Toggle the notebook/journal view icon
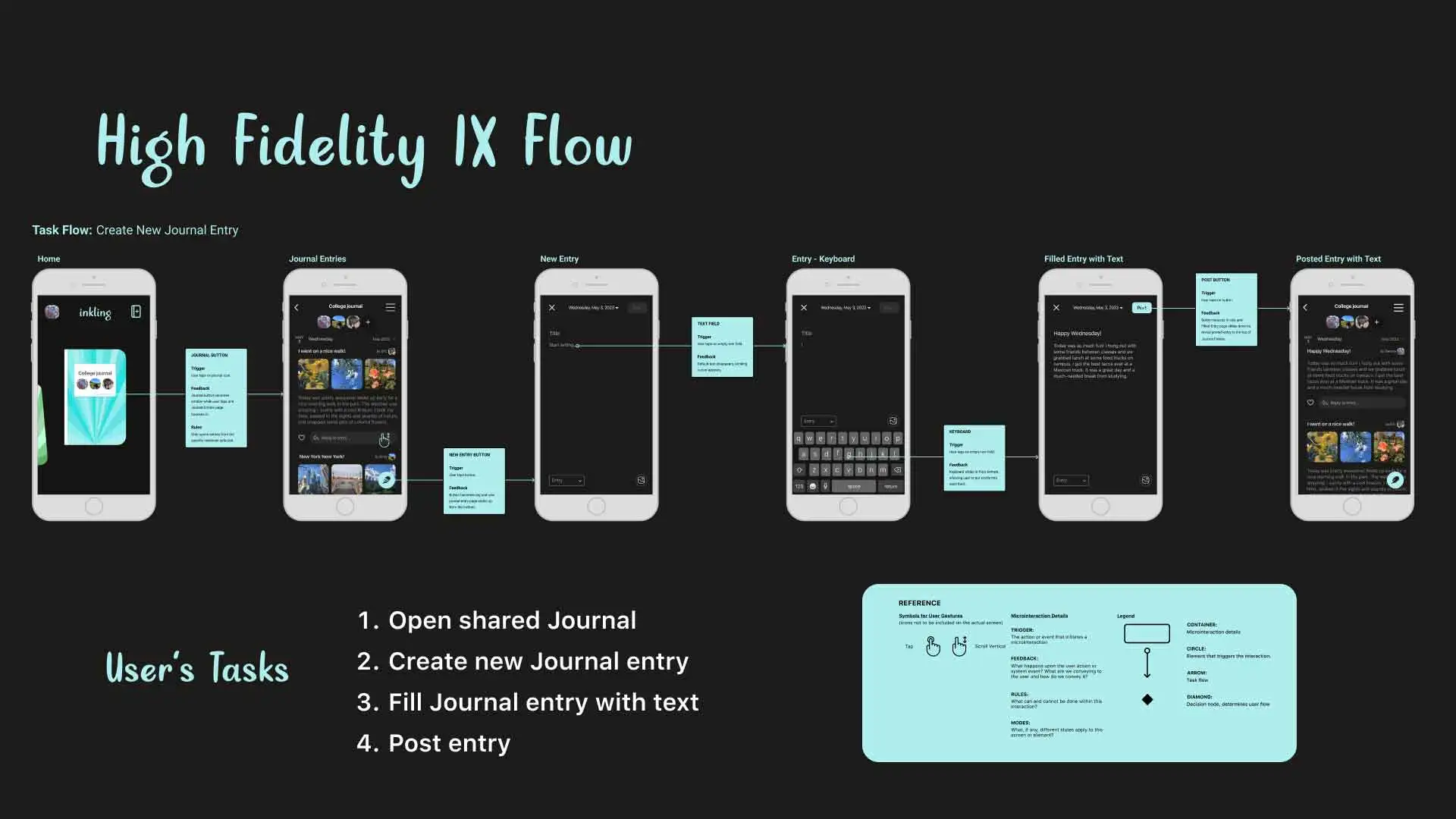This screenshot has width=1456, height=819. coord(136,312)
